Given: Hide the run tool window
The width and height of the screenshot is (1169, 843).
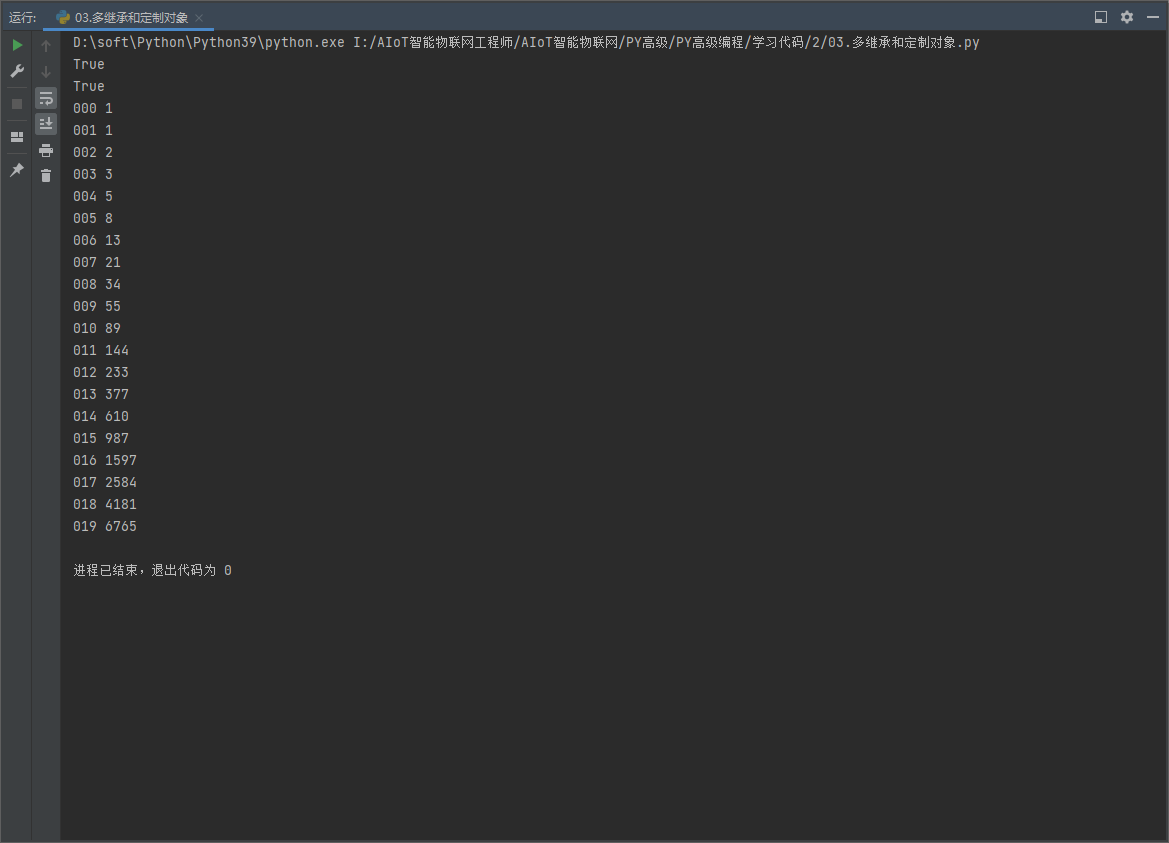Looking at the screenshot, I should (1153, 16).
